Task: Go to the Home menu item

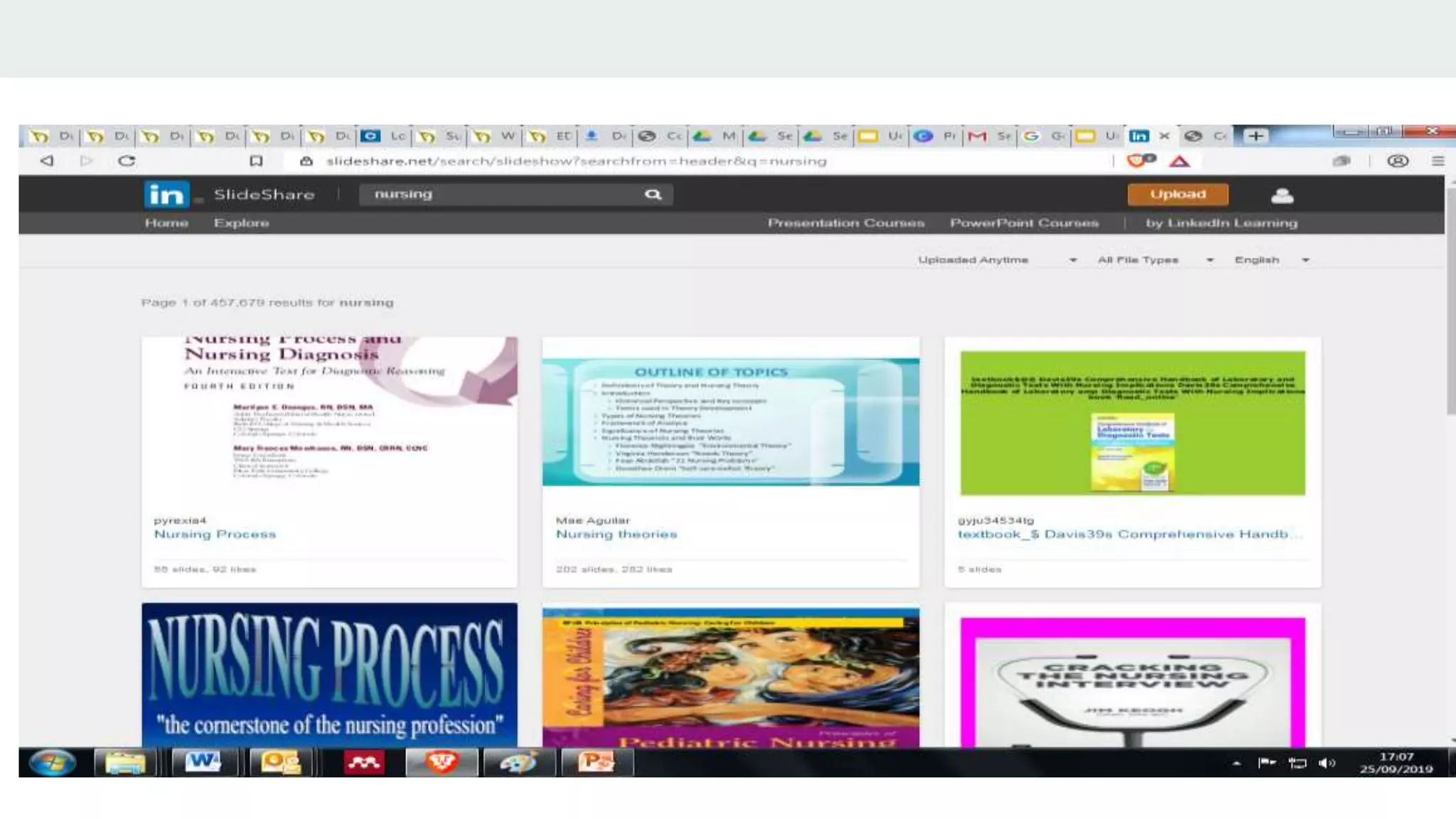Action: pos(166,223)
